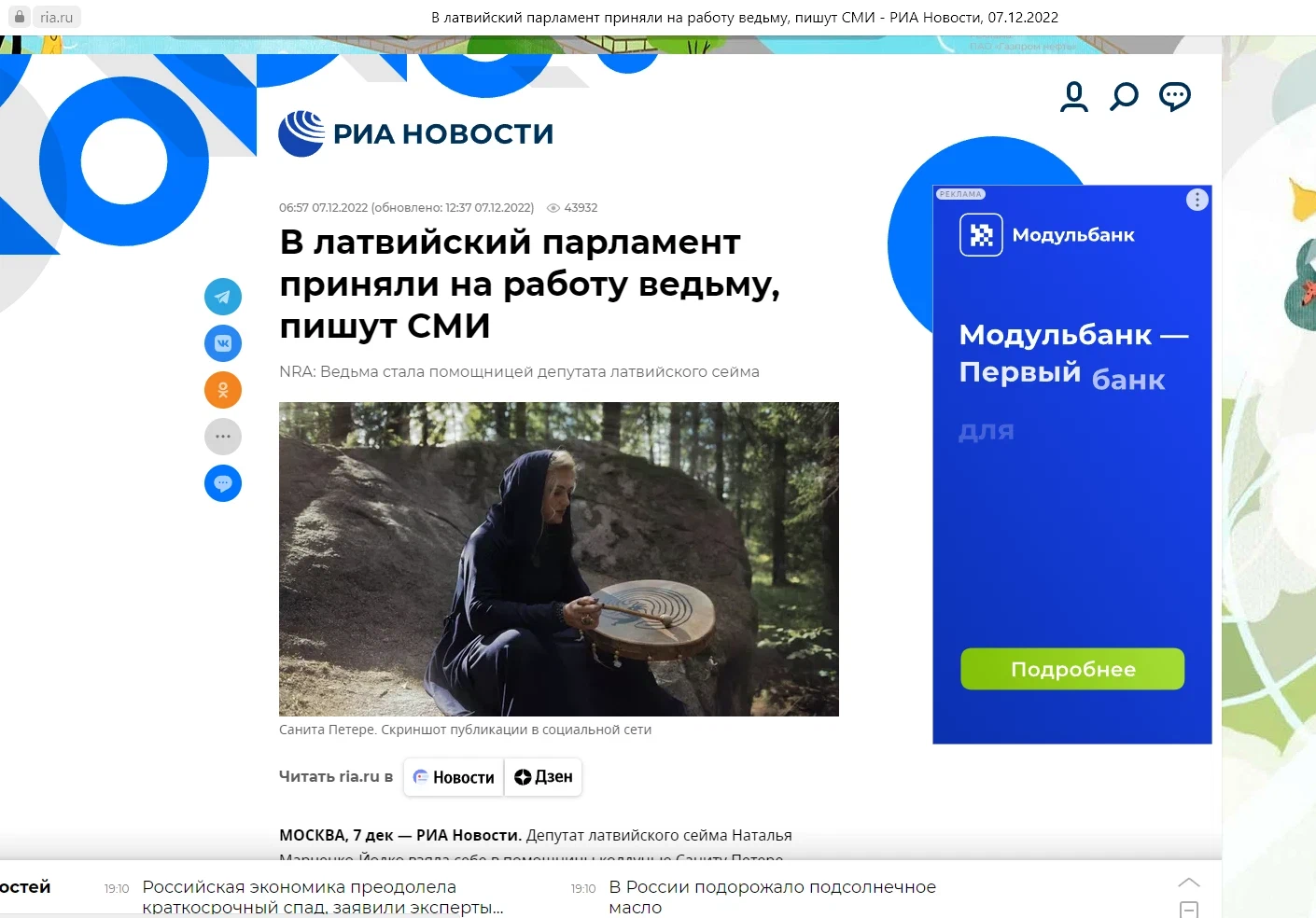Click the Подробнее button in the ad
Viewport: 1316px width, 918px height.
click(1072, 669)
